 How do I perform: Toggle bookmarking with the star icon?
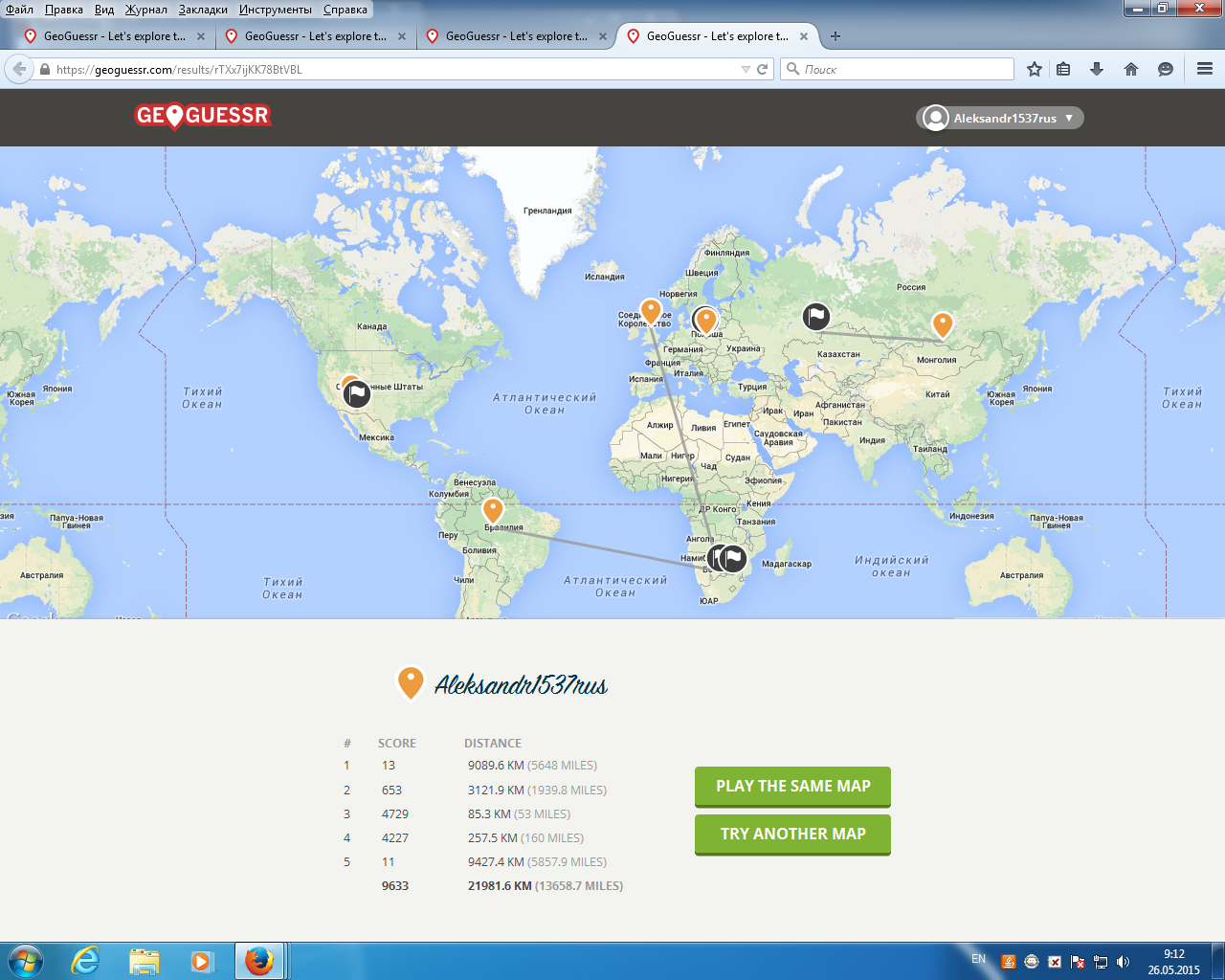pyautogui.click(x=1033, y=68)
